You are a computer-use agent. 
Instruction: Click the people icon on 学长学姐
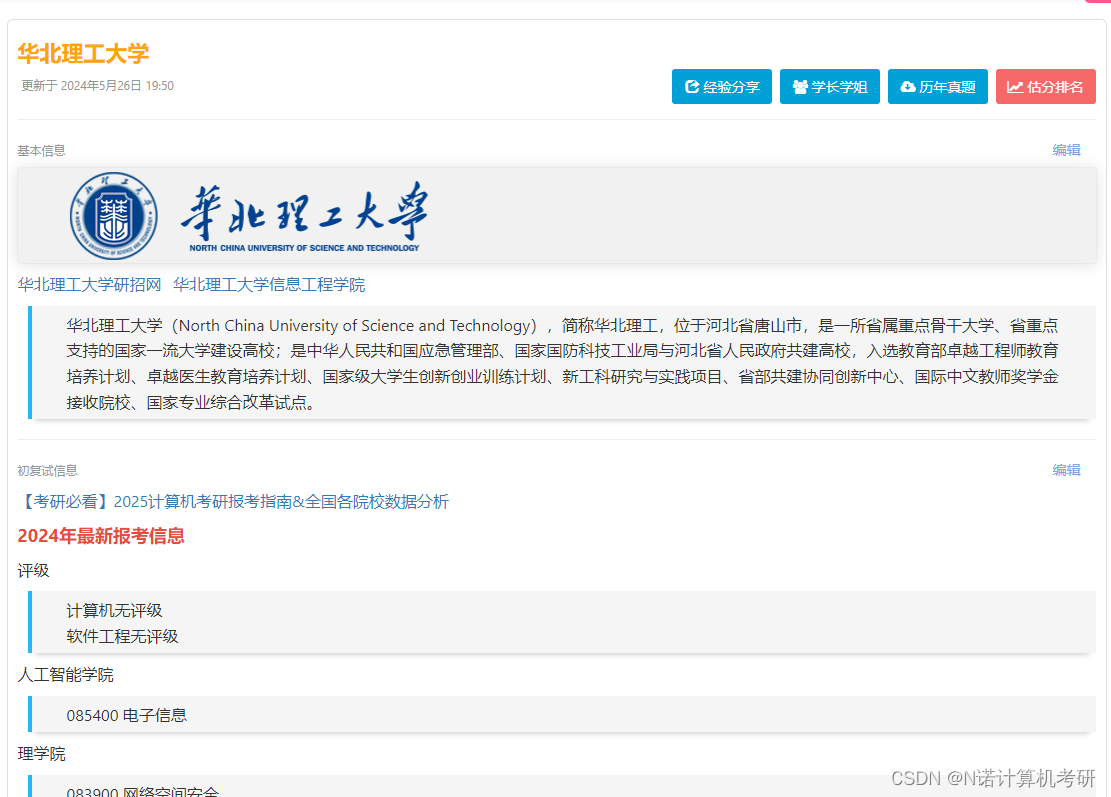tap(800, 86)
